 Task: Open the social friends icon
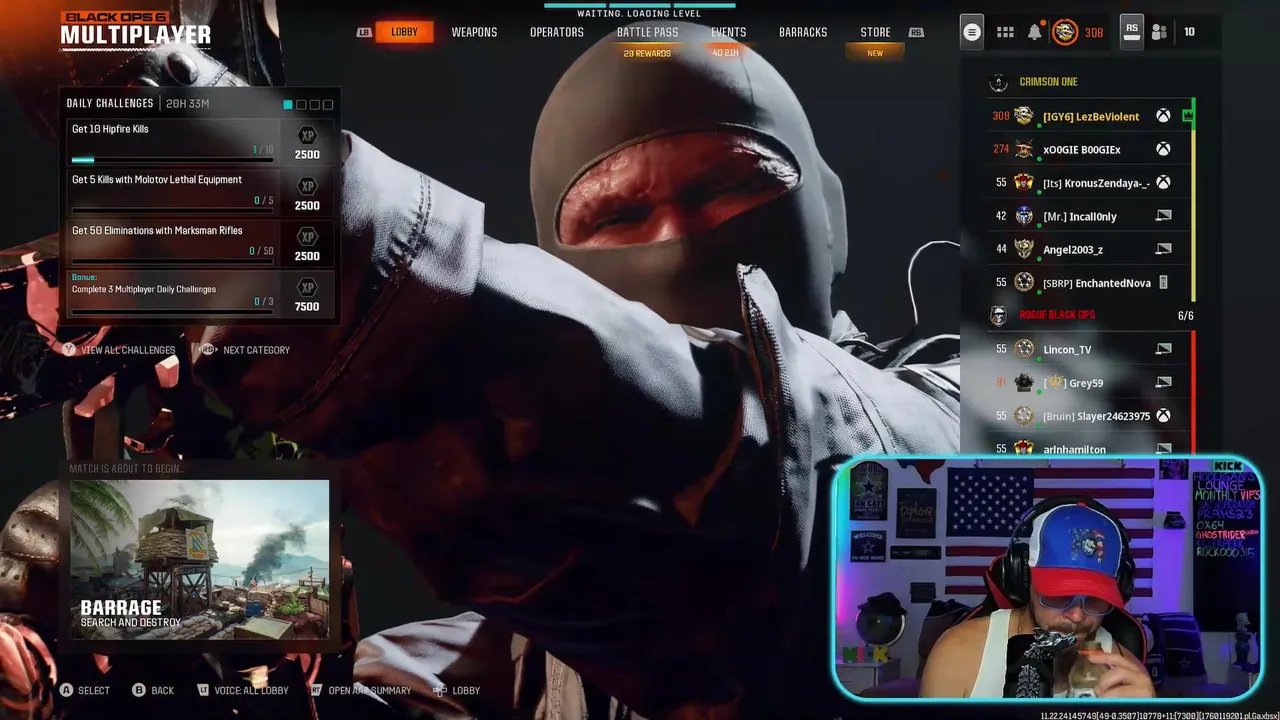[1159, 32]
